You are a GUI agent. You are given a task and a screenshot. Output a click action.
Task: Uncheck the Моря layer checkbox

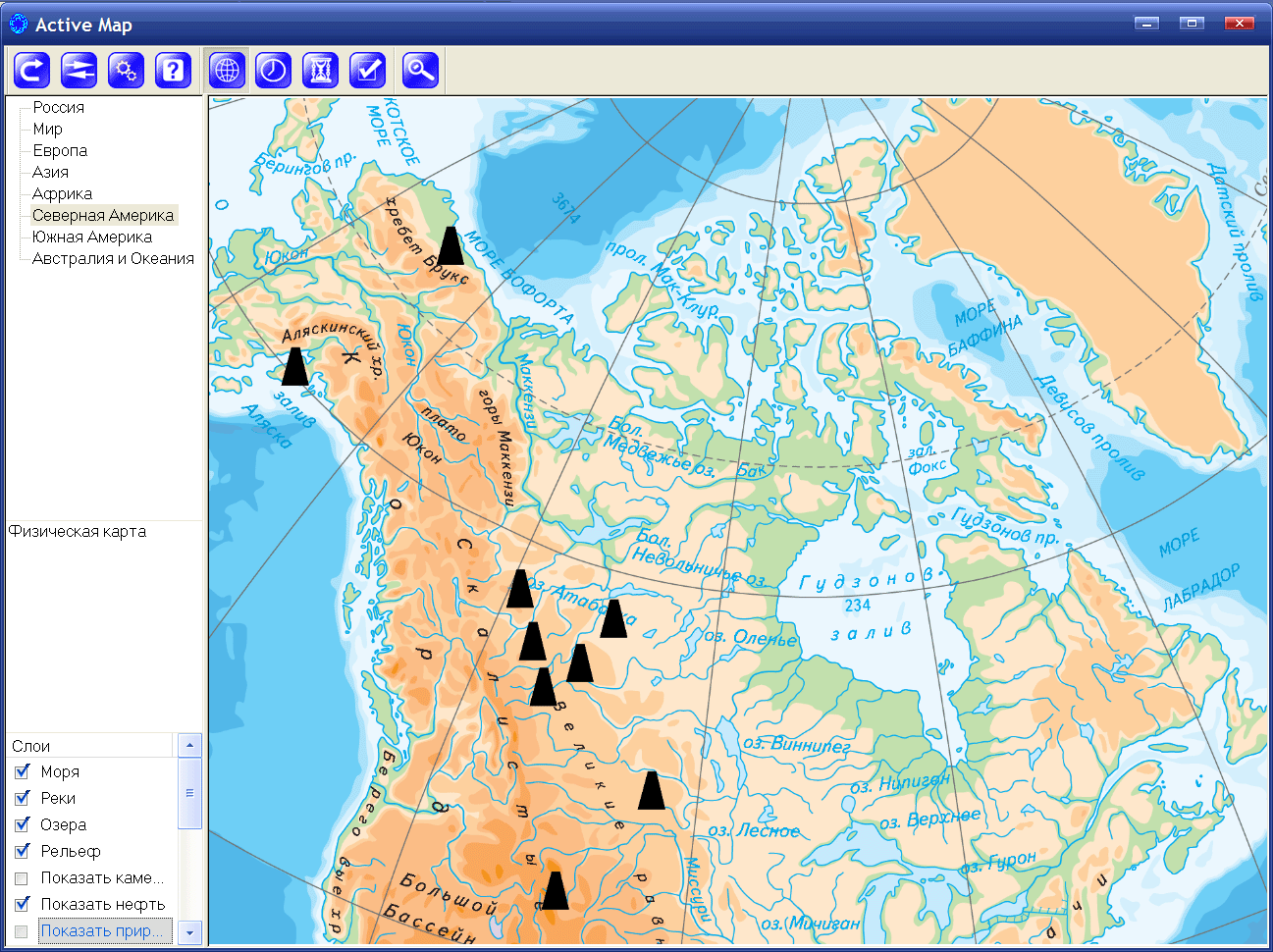click(23, 771)
